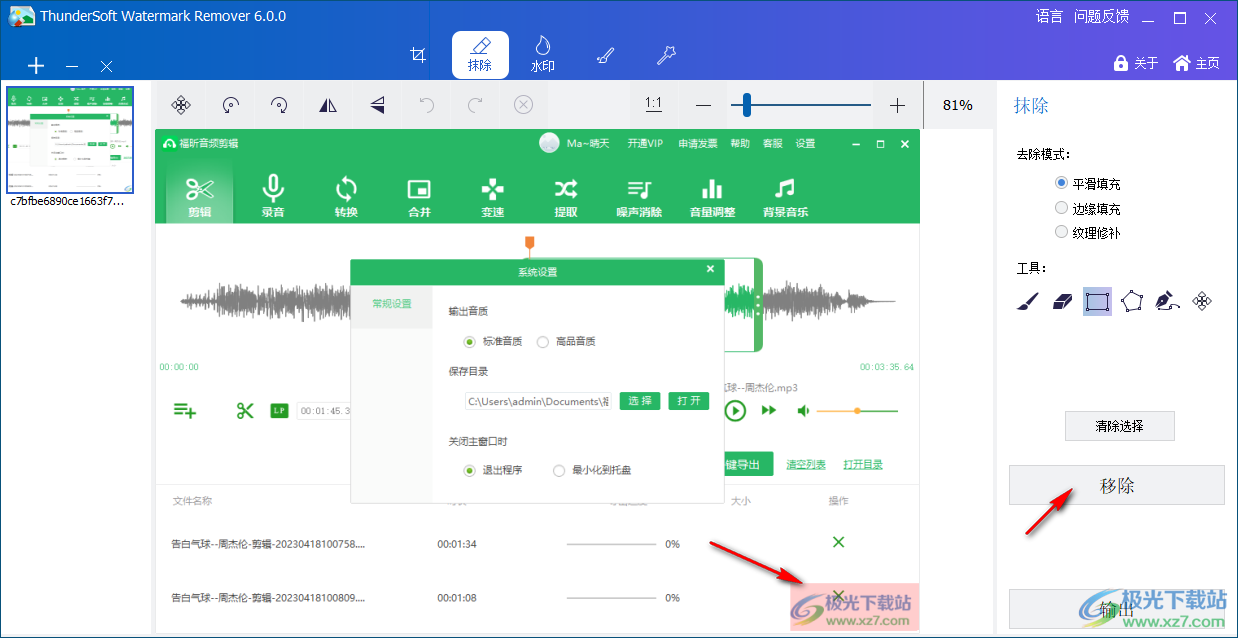Open the paintbrush tool tab

[x=605, y=55]
